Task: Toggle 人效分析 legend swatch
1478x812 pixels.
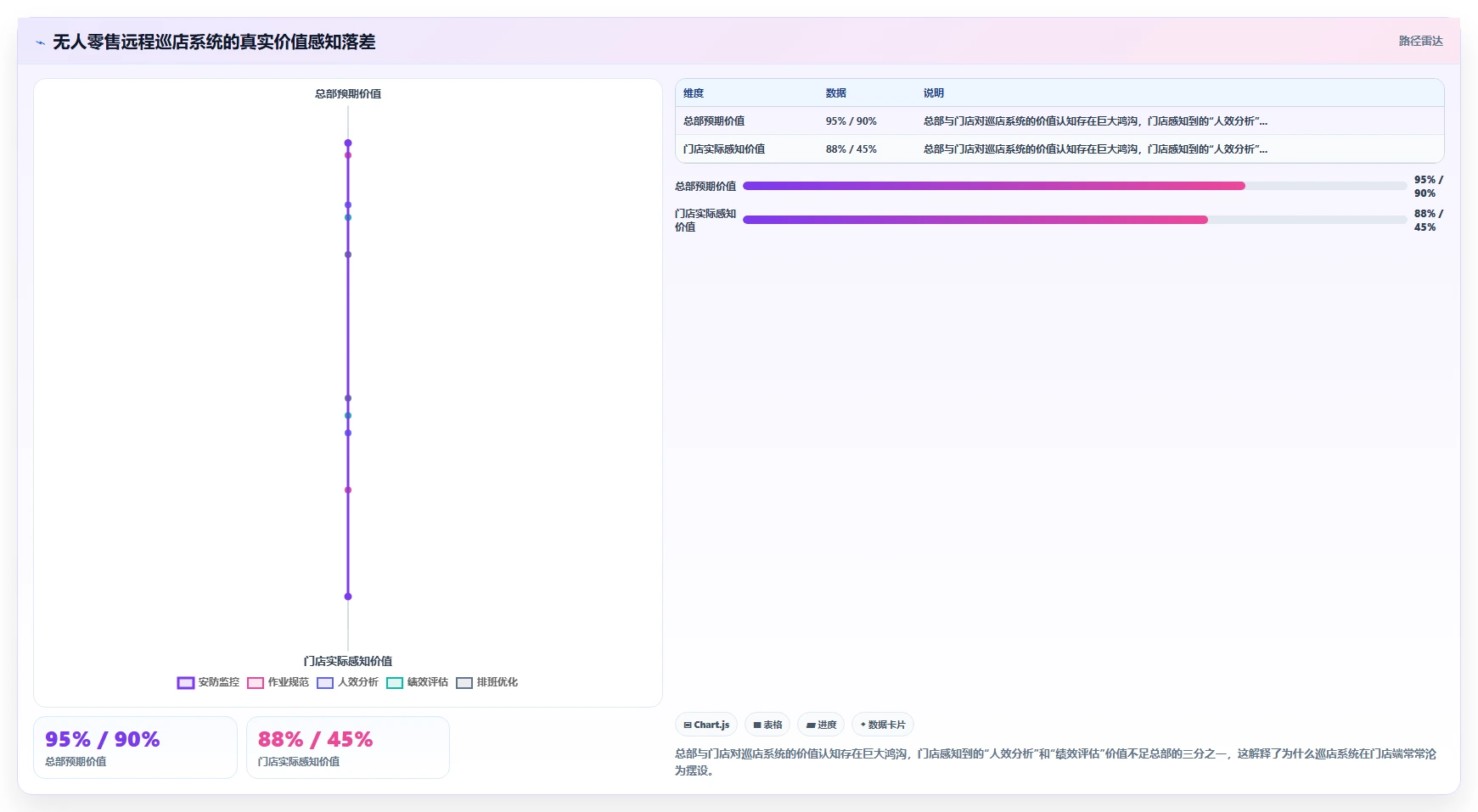Action: 325,683
